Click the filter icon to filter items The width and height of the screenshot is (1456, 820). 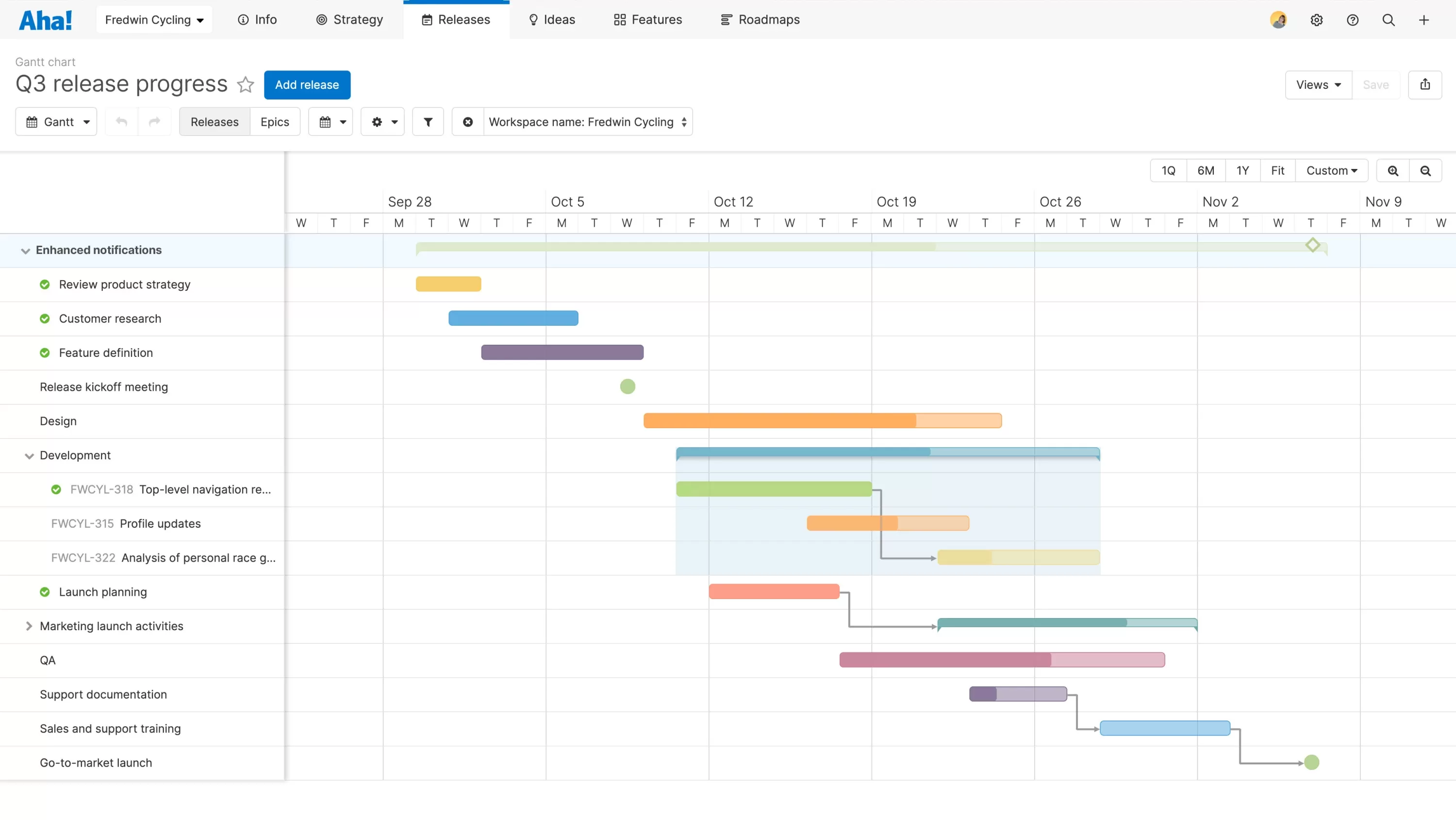click(428, 121)
